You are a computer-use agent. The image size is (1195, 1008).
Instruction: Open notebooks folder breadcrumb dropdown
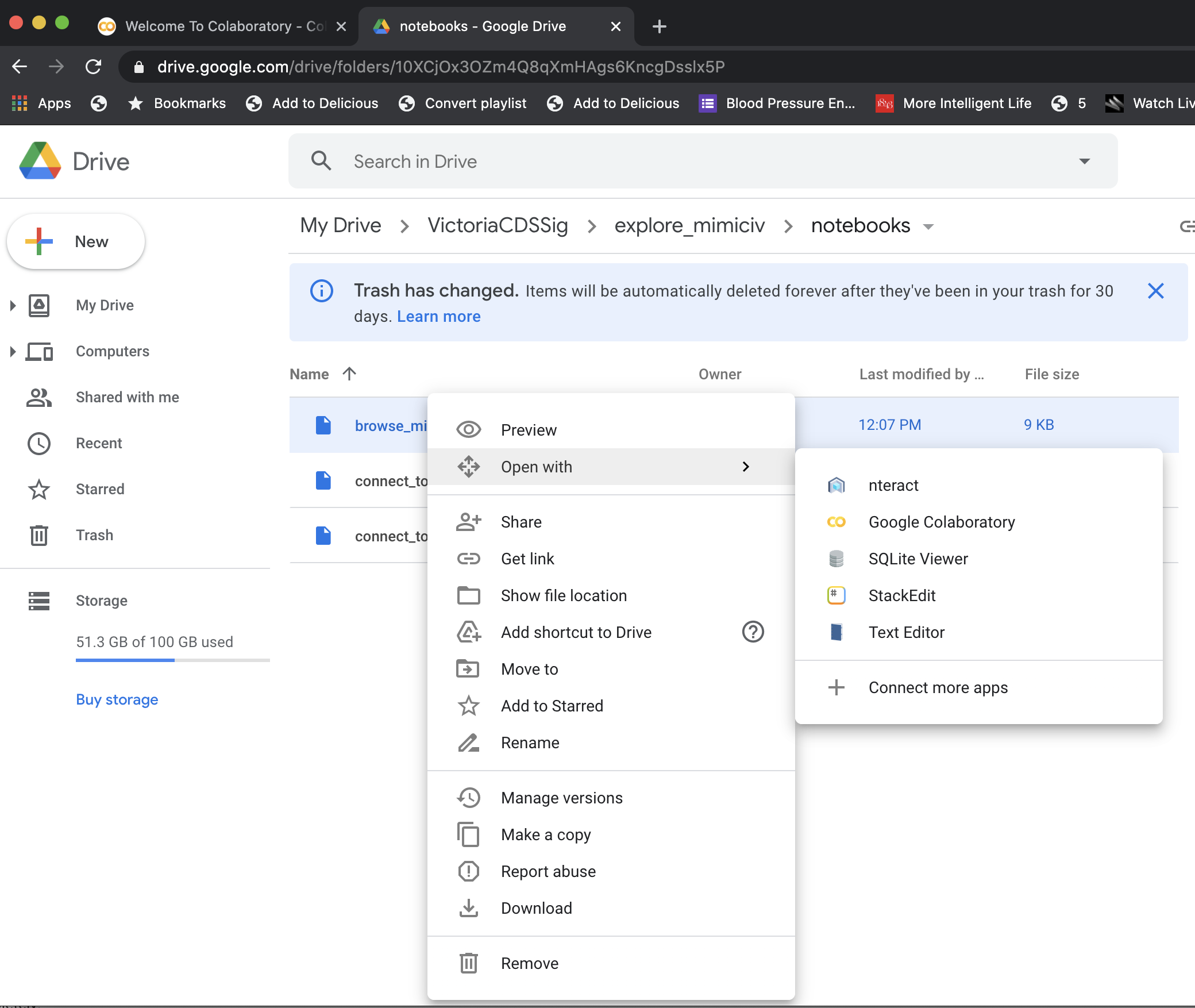pyautogui.click(x=928, y=226)
